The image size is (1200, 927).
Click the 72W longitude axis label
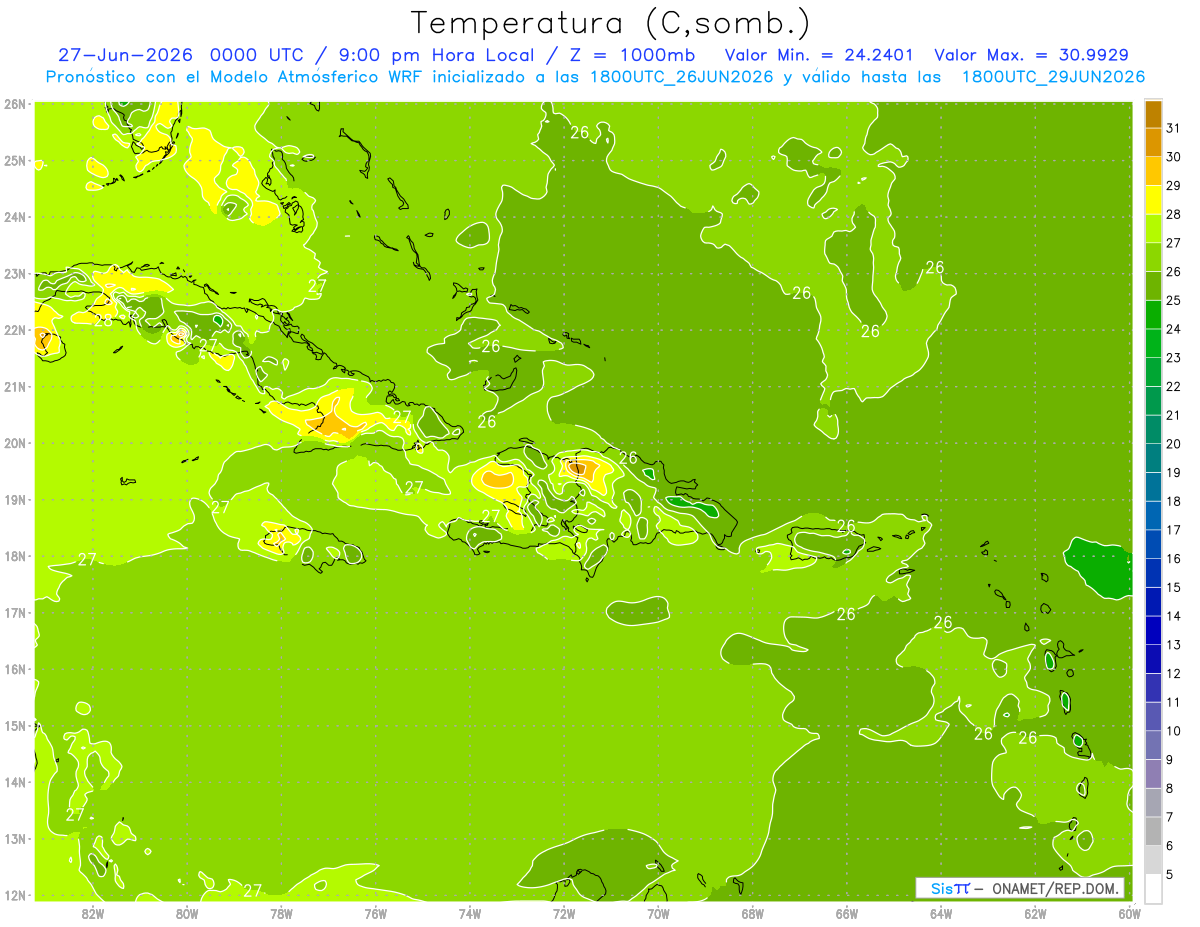click(x=564, y=913)
